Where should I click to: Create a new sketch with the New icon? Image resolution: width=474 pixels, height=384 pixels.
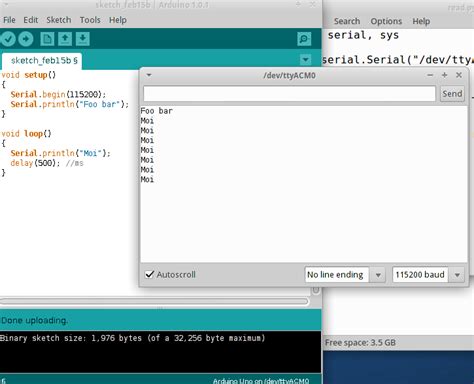coord(47,39)
